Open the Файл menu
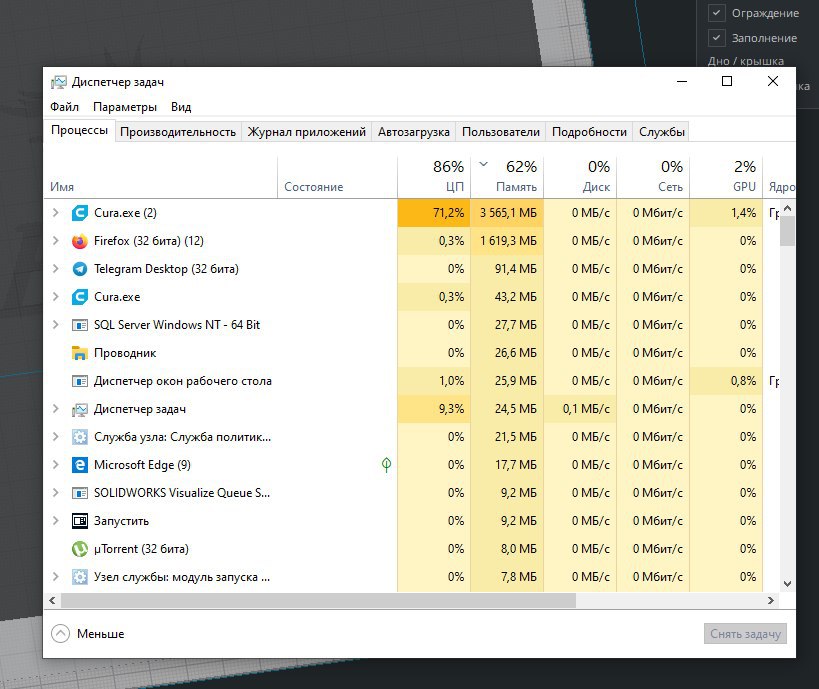The width and height of the screenshot is (819, 689). 64,107
